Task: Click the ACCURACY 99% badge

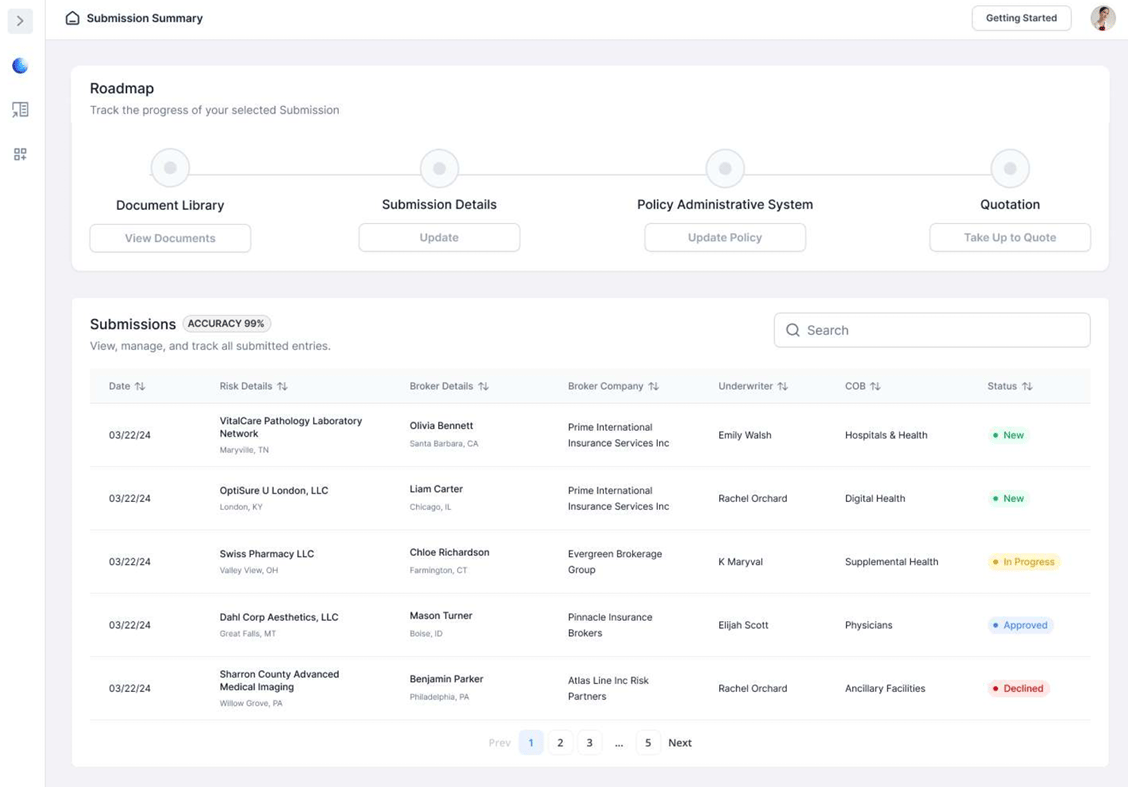Action: click(x=226, y=324)
